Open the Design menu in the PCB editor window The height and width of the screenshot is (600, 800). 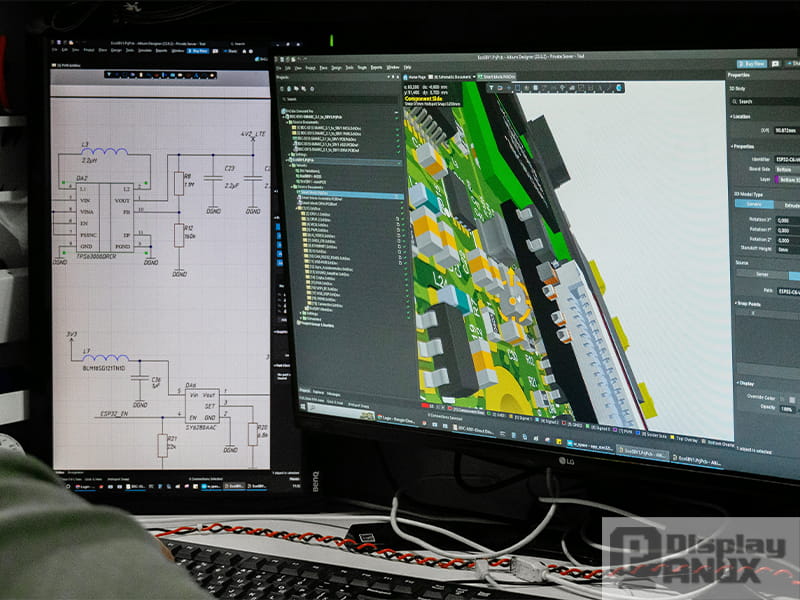[336, 68]
